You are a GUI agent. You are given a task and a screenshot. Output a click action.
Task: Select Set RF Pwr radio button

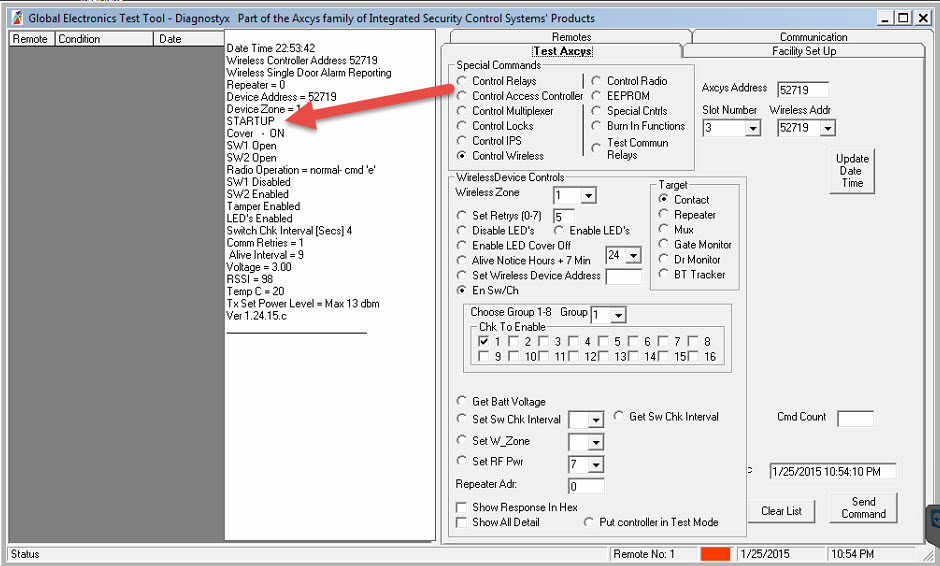461,461
